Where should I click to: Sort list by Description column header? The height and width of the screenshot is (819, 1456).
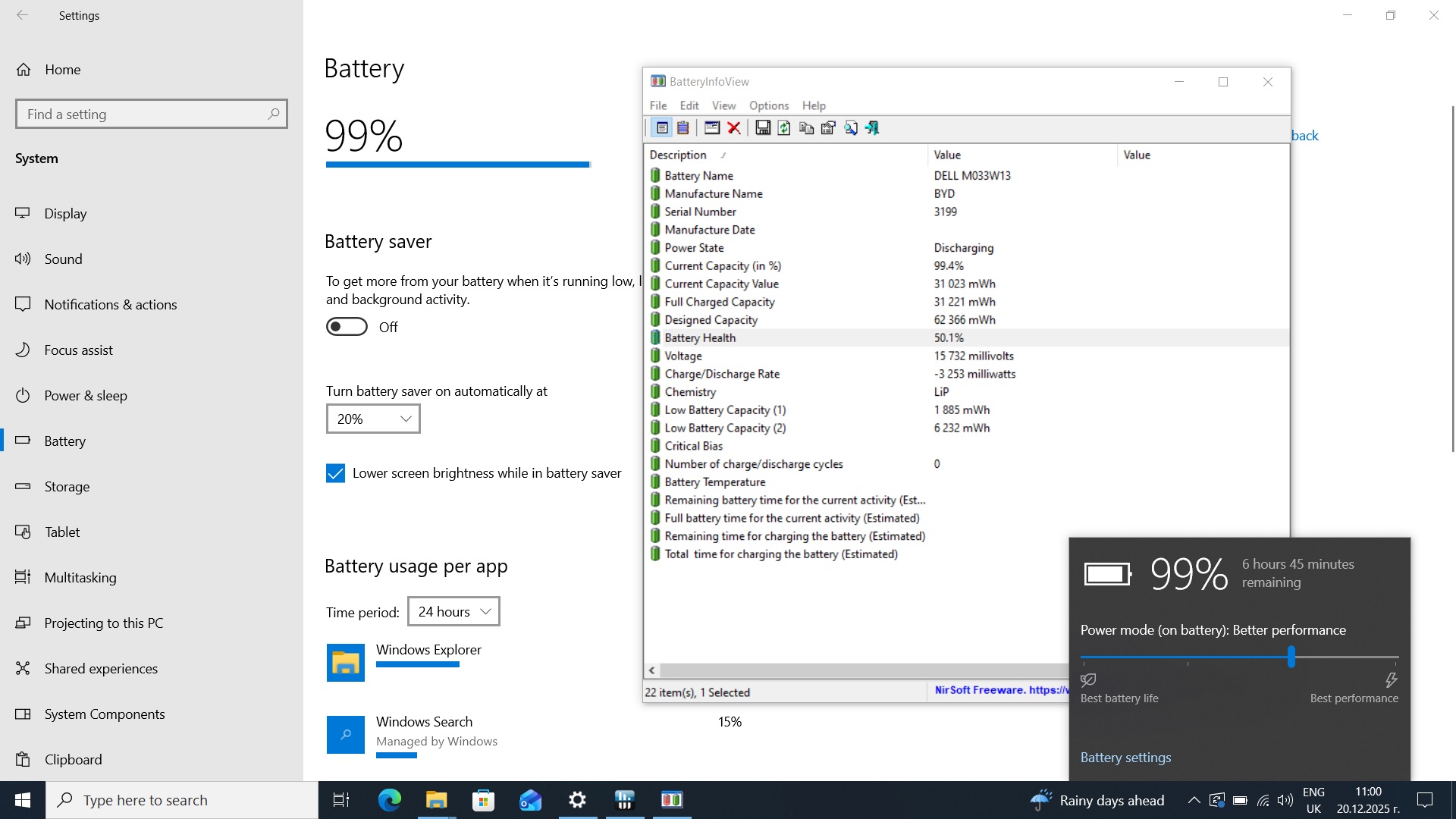point(678,155)
